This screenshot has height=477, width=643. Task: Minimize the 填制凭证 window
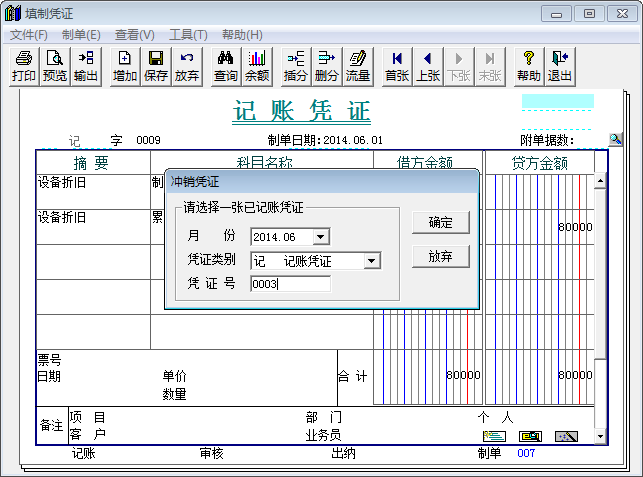click(x=556, y=14)
